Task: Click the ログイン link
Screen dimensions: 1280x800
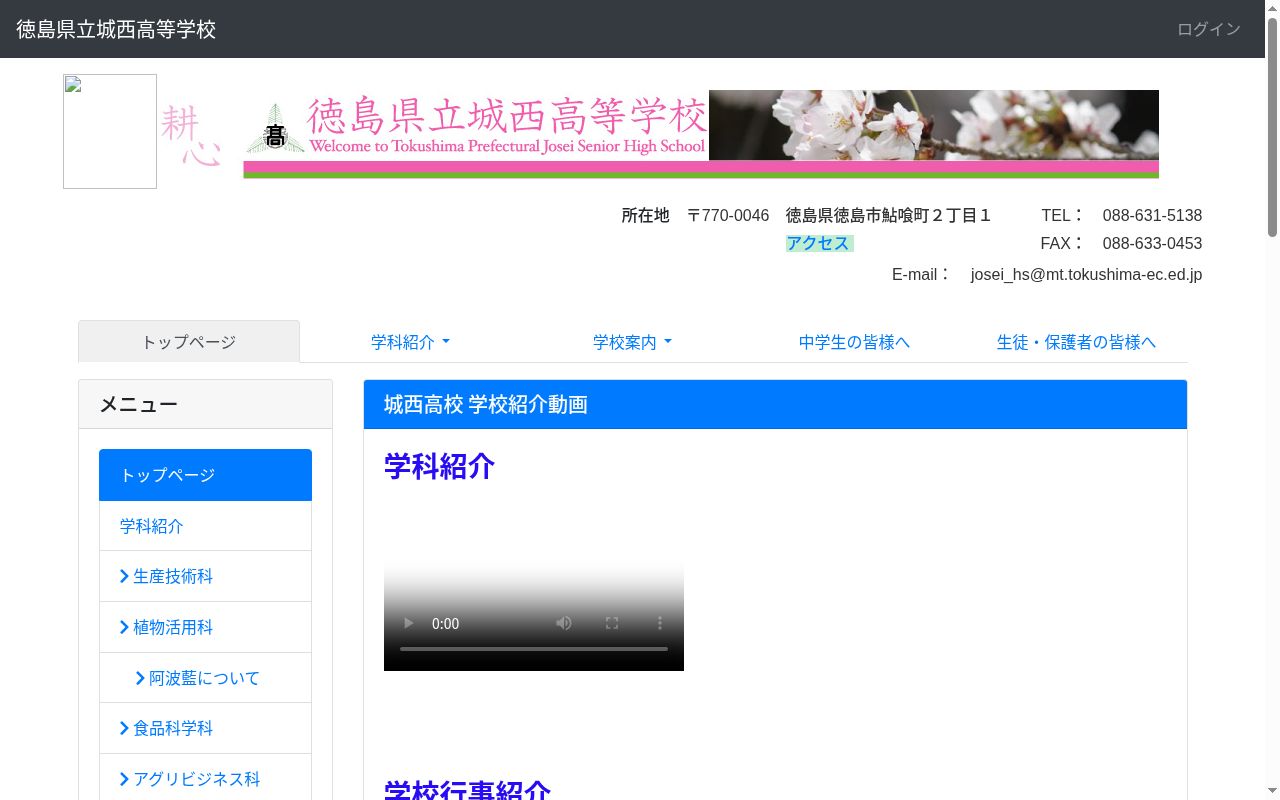Action: click(x=1209, y=29)
